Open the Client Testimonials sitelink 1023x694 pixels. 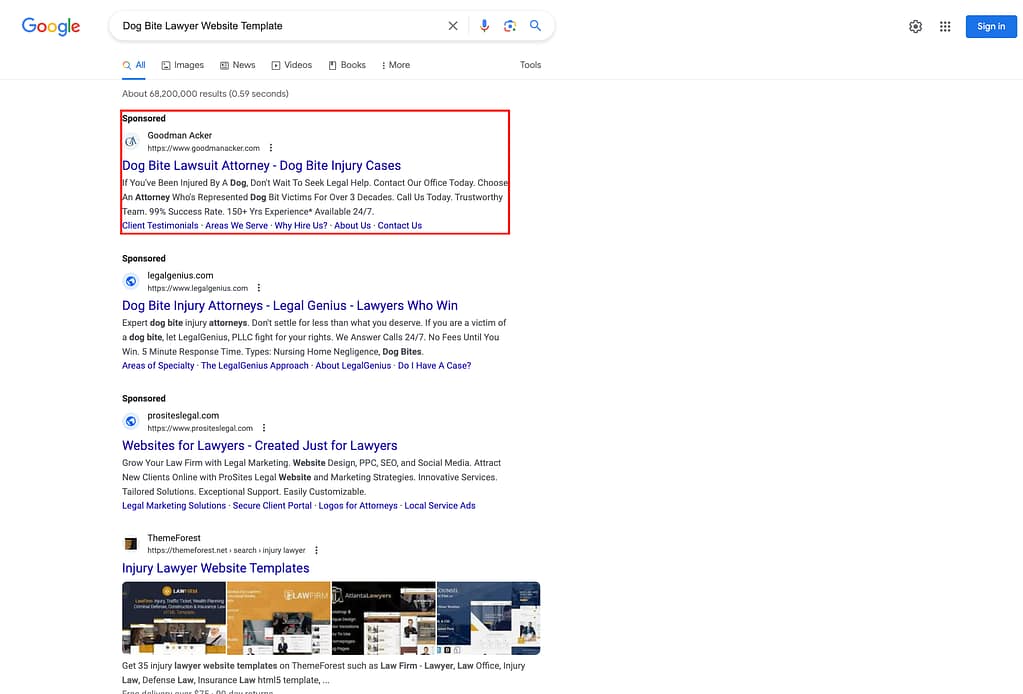click(x=160, y=226)
